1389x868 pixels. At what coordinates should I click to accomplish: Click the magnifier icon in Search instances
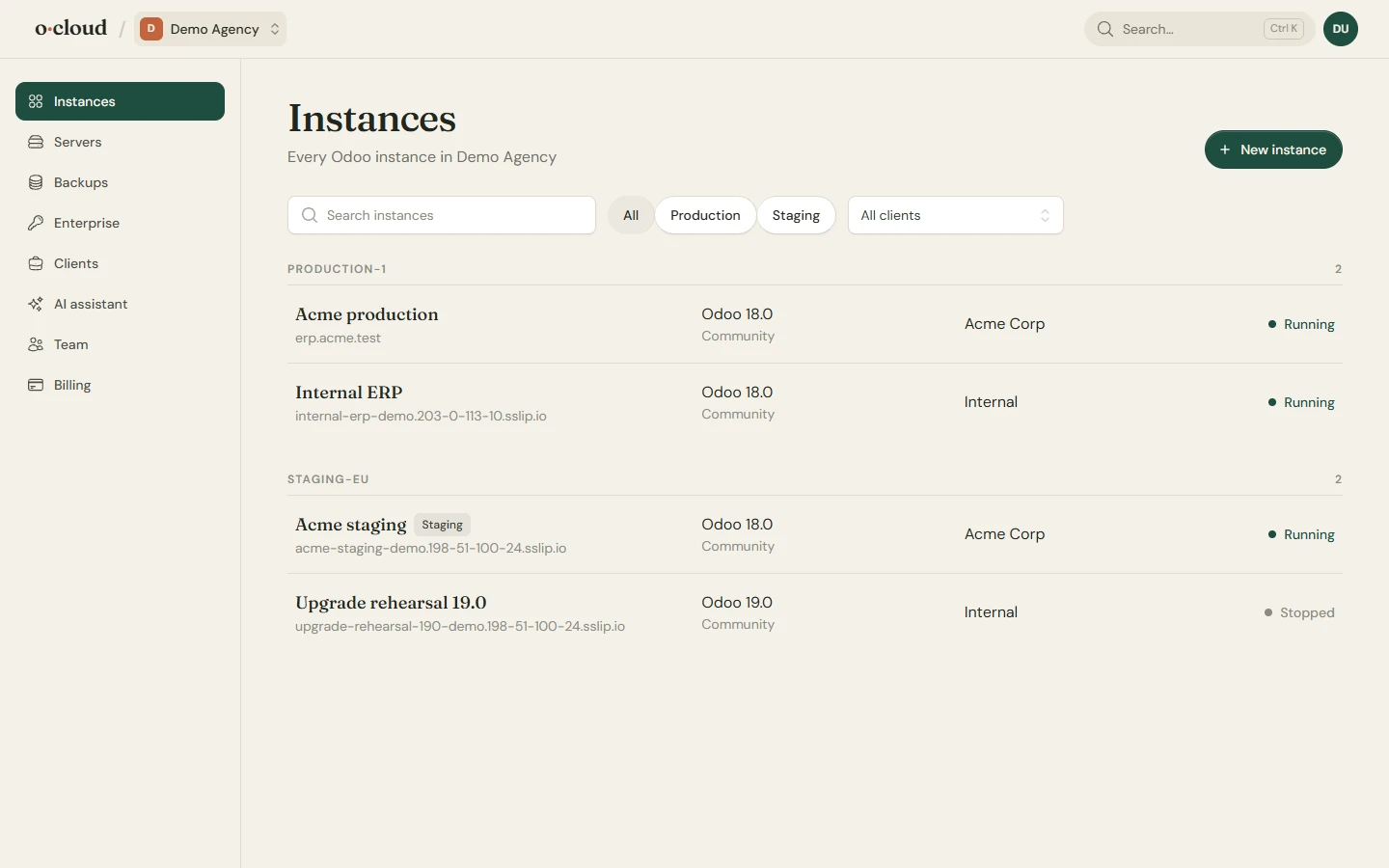(310, 215)
